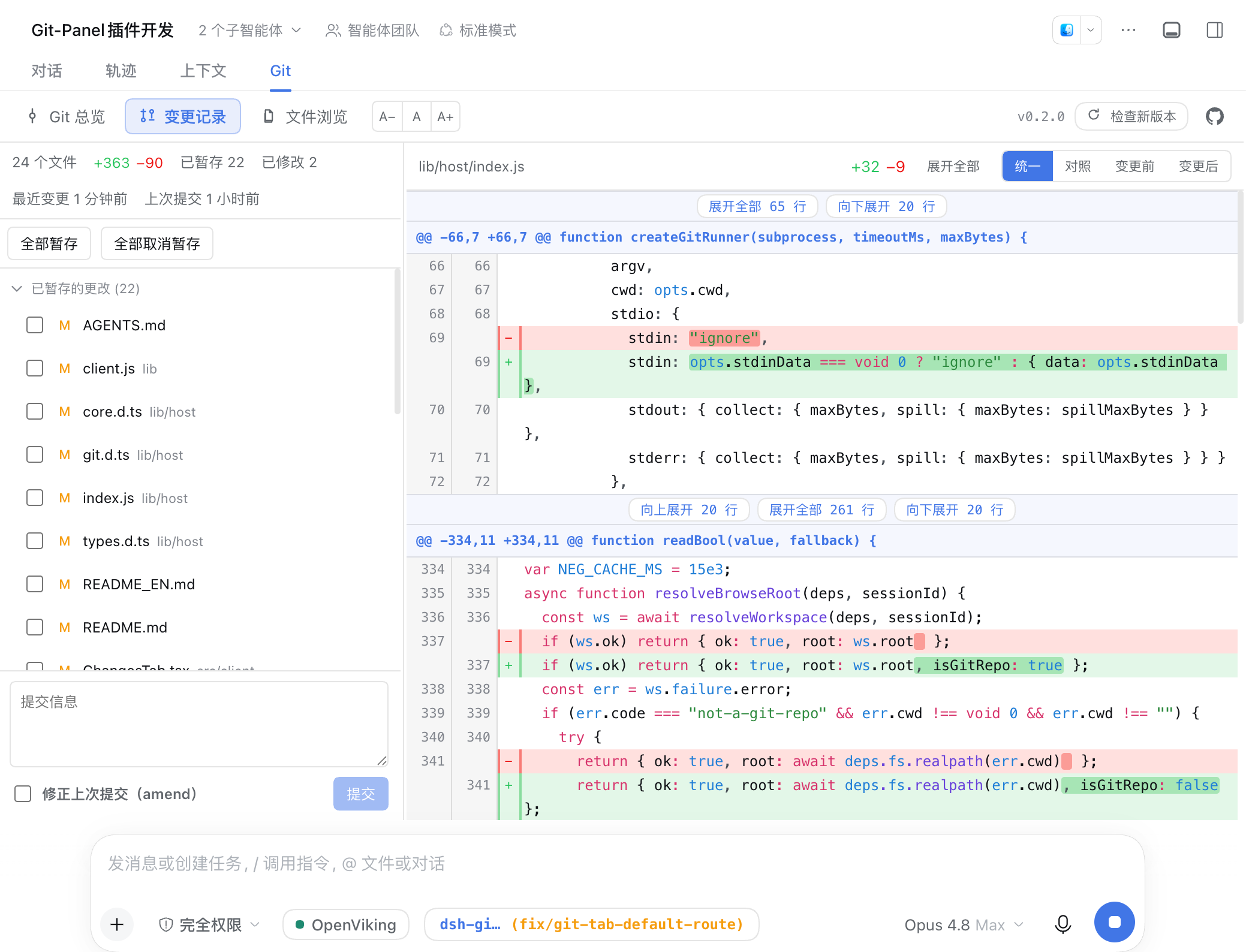Switch to the Conversation (对话) tab
Image resolution: width=1246 pixels, height=952 pixels.
coord(47,71)
